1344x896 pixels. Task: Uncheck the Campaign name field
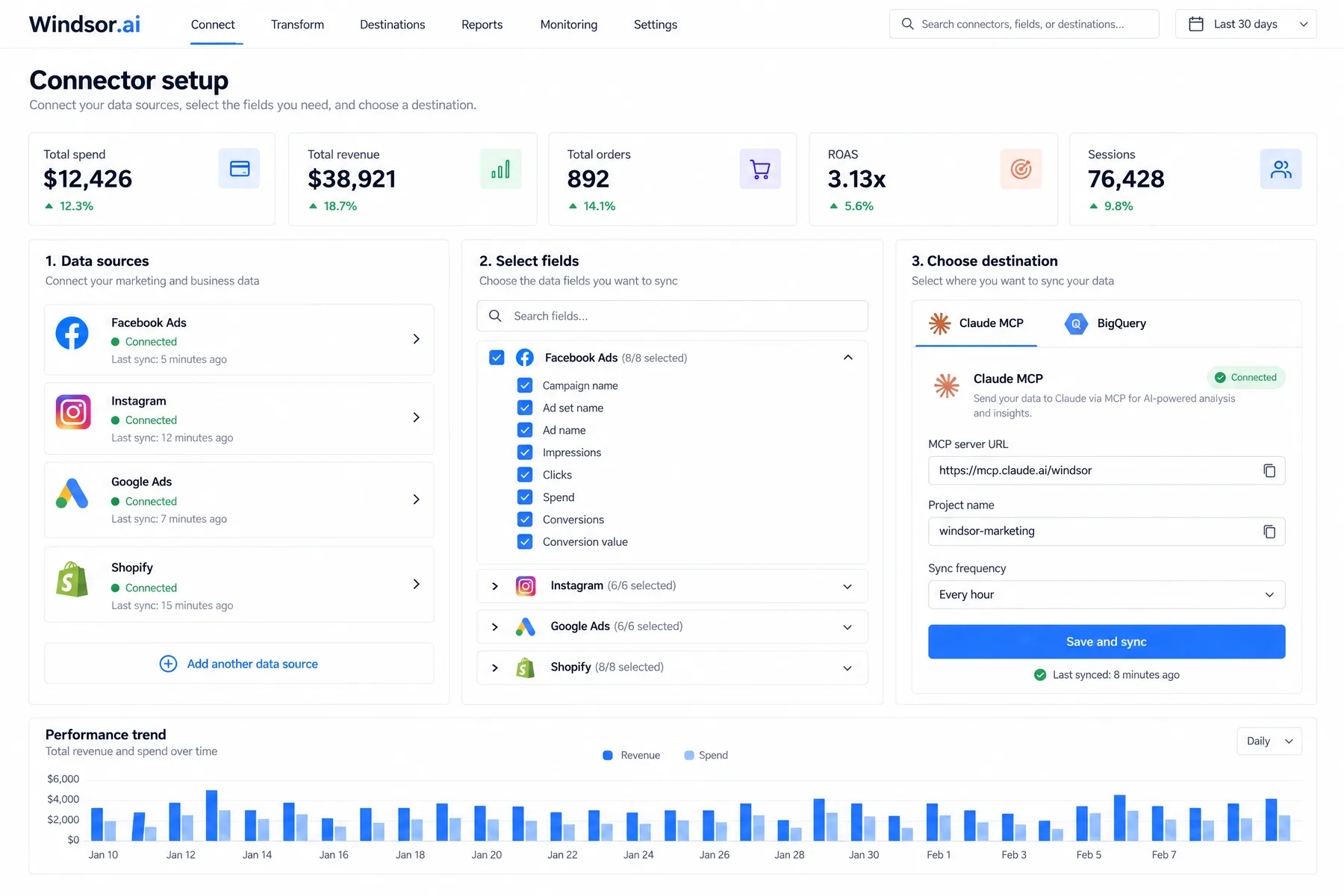525,385
